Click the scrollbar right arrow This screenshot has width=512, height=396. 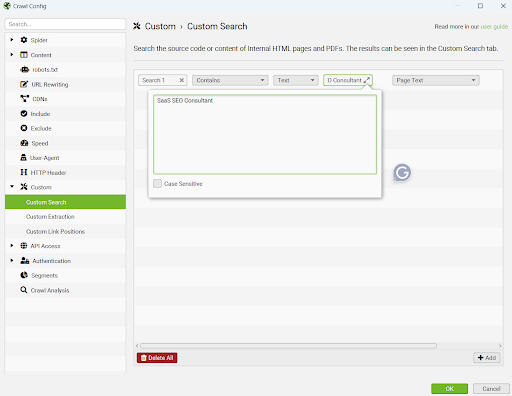[500, 346]
